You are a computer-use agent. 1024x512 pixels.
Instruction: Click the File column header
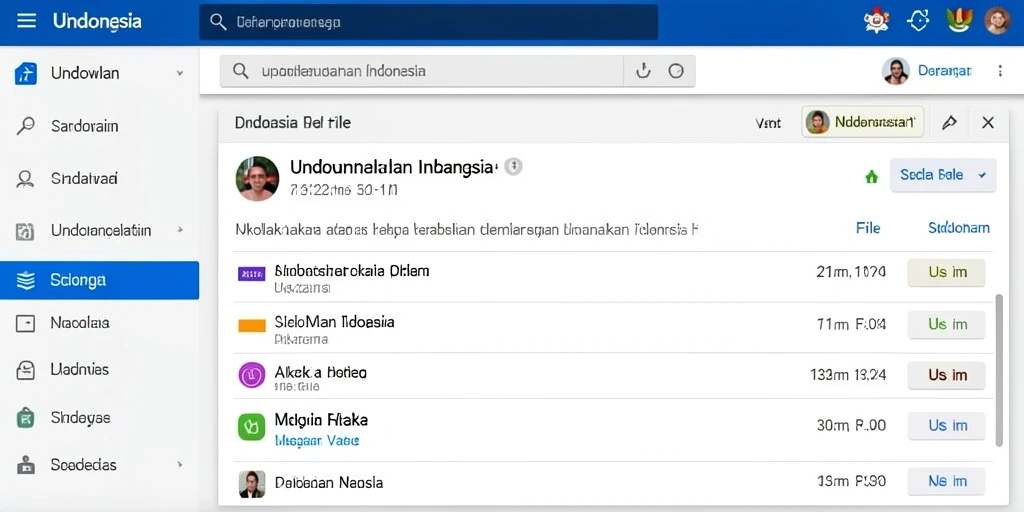pyautogui.click(x=868, y=228)
